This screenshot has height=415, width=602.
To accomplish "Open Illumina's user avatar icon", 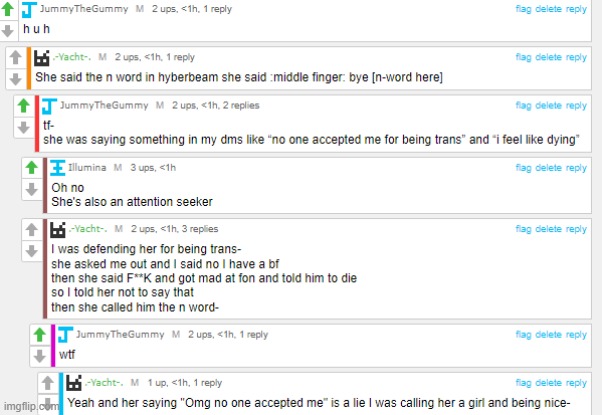I will tap(58, 168).
